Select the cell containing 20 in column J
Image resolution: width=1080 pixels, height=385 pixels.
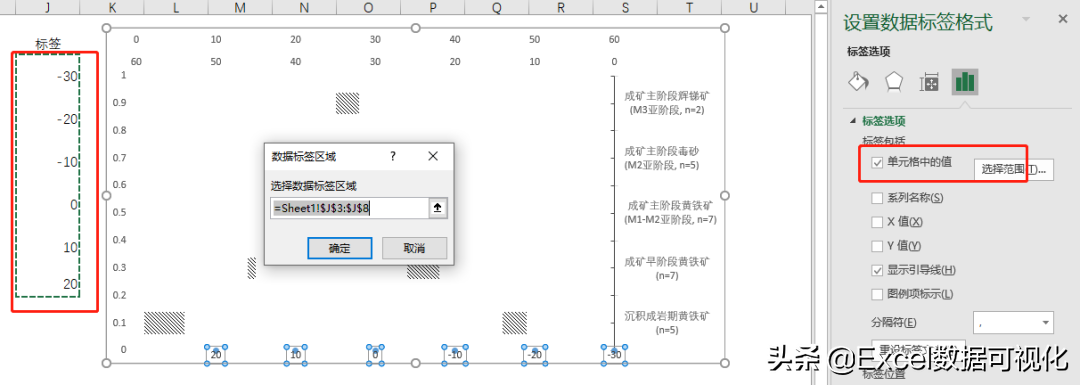[48, 284]
